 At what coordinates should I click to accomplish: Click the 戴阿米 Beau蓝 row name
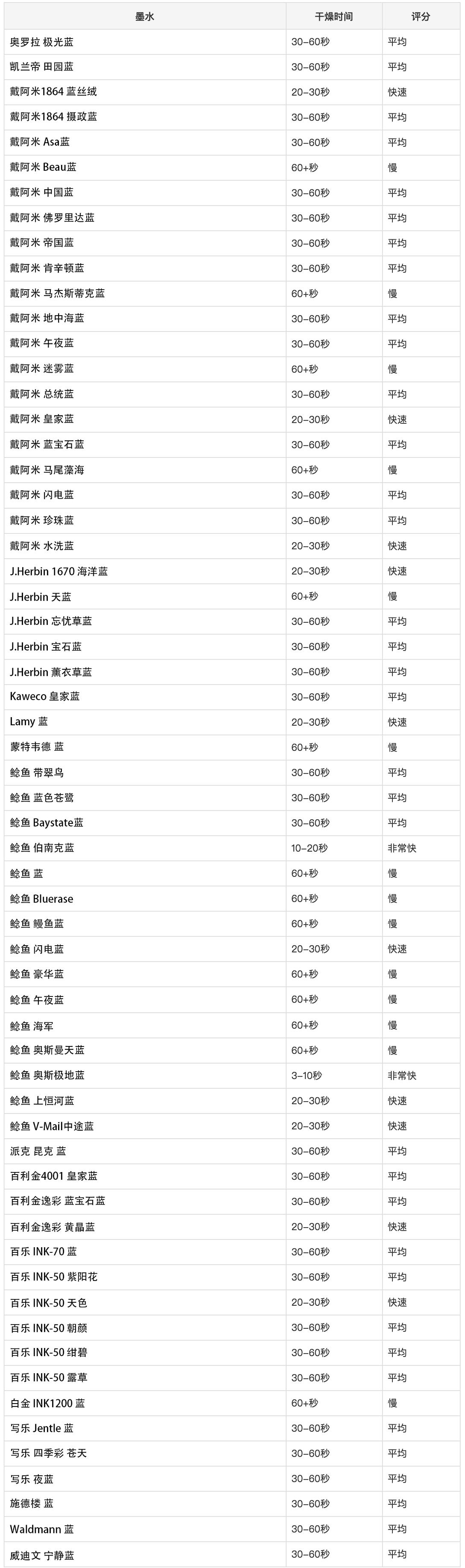pos(43,167)
